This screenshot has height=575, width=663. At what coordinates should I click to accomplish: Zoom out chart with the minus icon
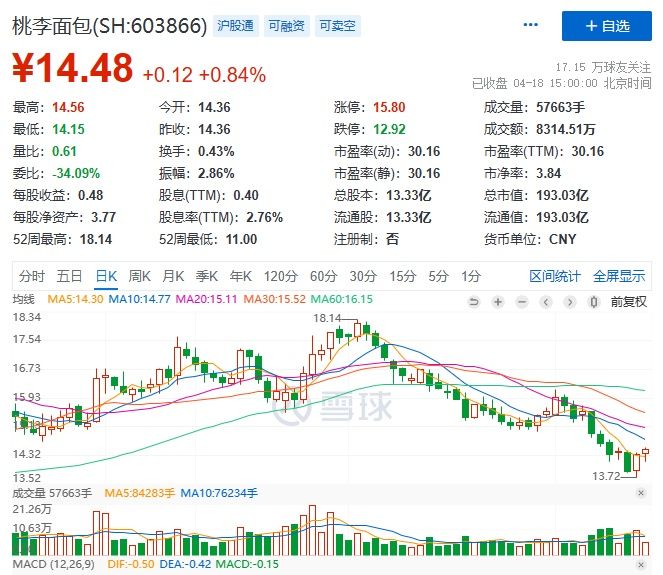click(522, 302)
